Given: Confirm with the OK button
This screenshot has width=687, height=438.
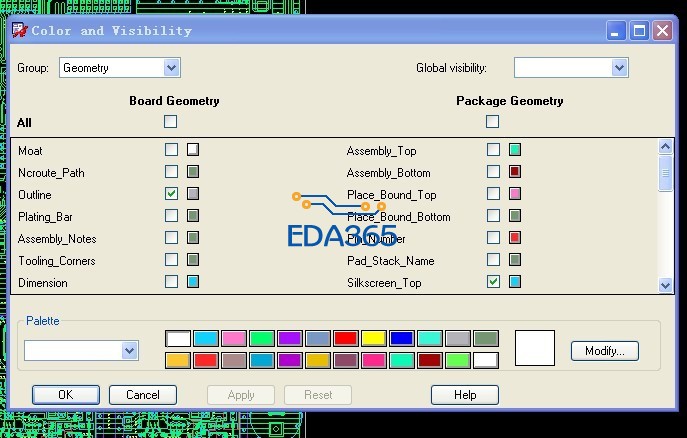Looking at the screenshot, I should (x=66, y=395).
